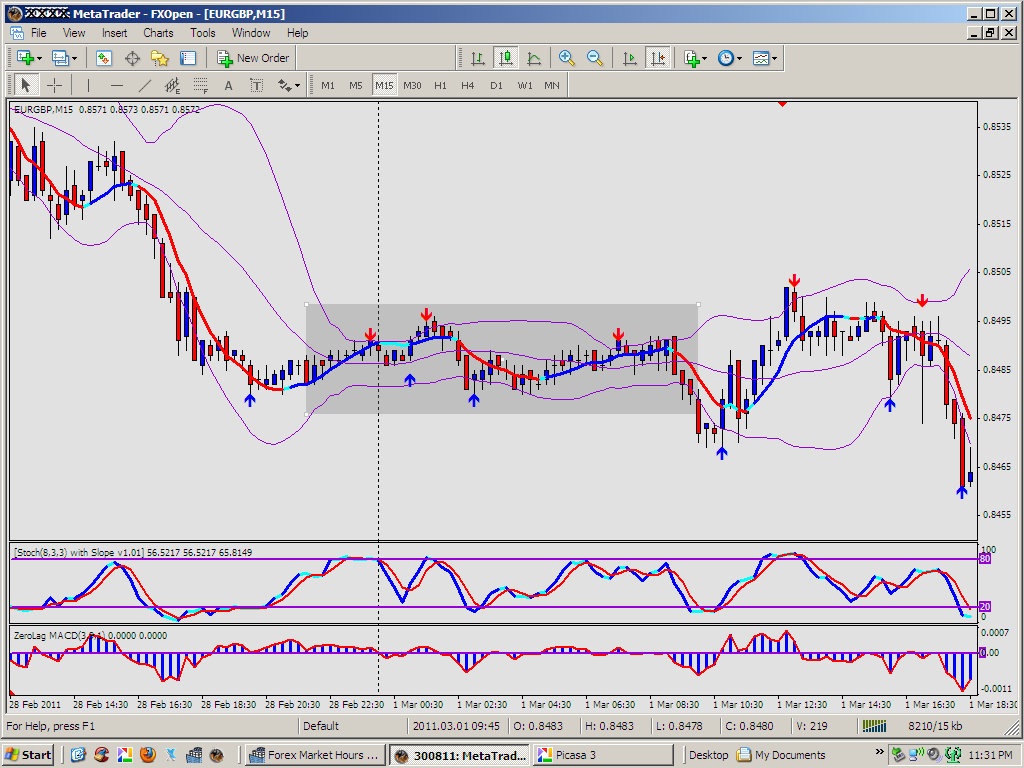Zoom in on the chart
Viewport: 1024px width, 768px height.
click(x=566, y=58)
